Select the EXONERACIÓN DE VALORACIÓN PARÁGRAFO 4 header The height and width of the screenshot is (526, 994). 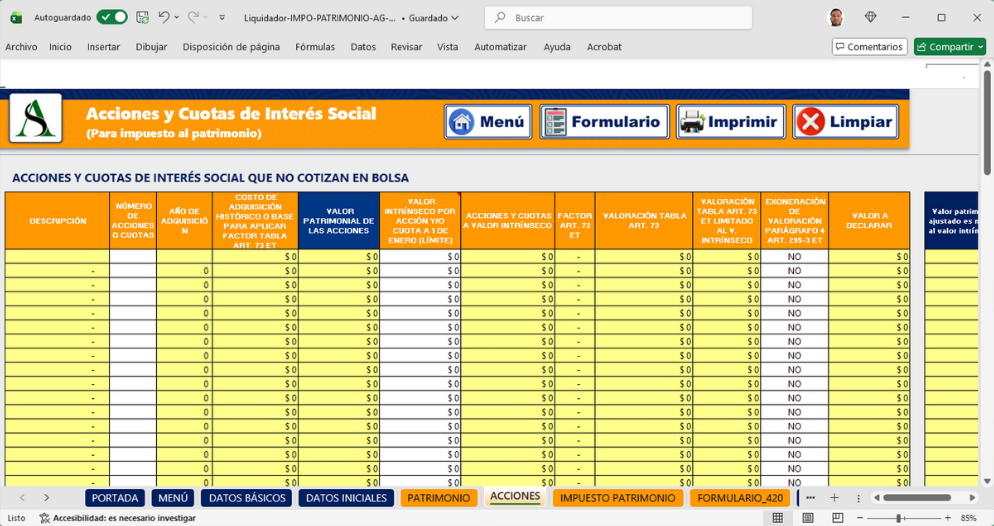[x=795, y=221]
